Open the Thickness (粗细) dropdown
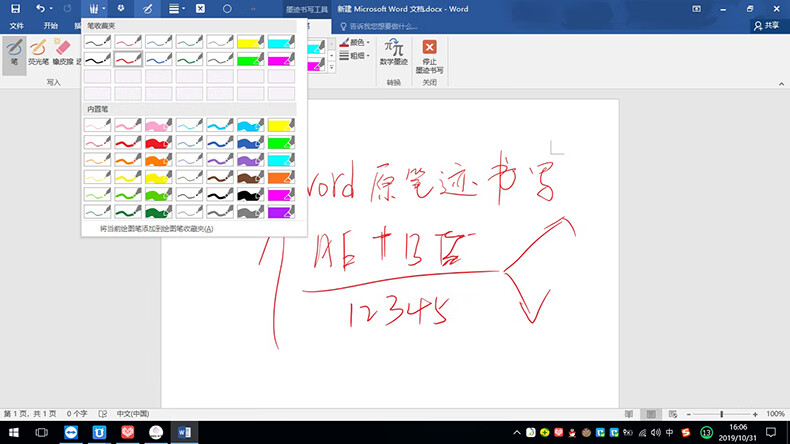Image resolution: width=790 pixels, height=444 pixels. 357,57
